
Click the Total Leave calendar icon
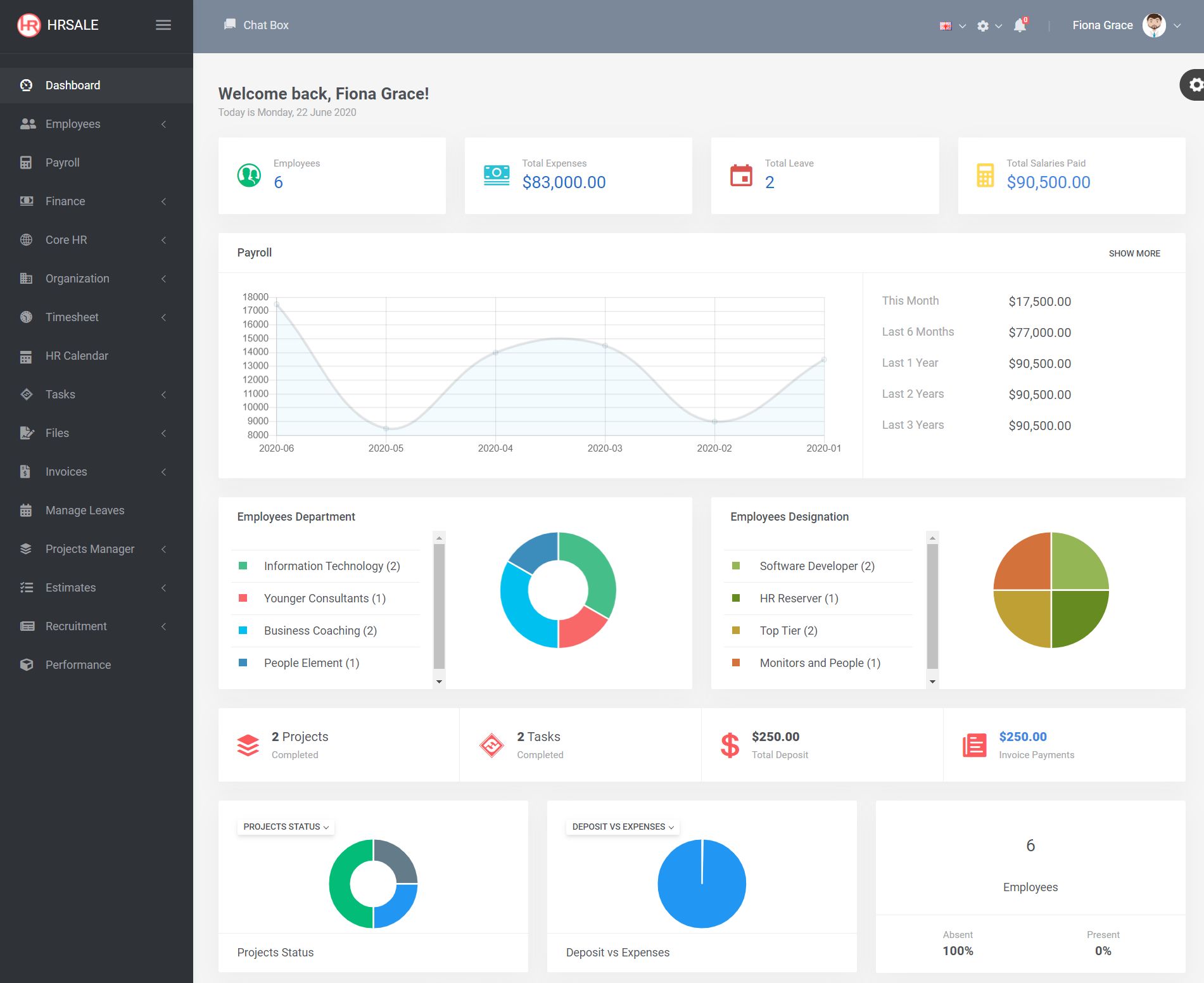741,175
